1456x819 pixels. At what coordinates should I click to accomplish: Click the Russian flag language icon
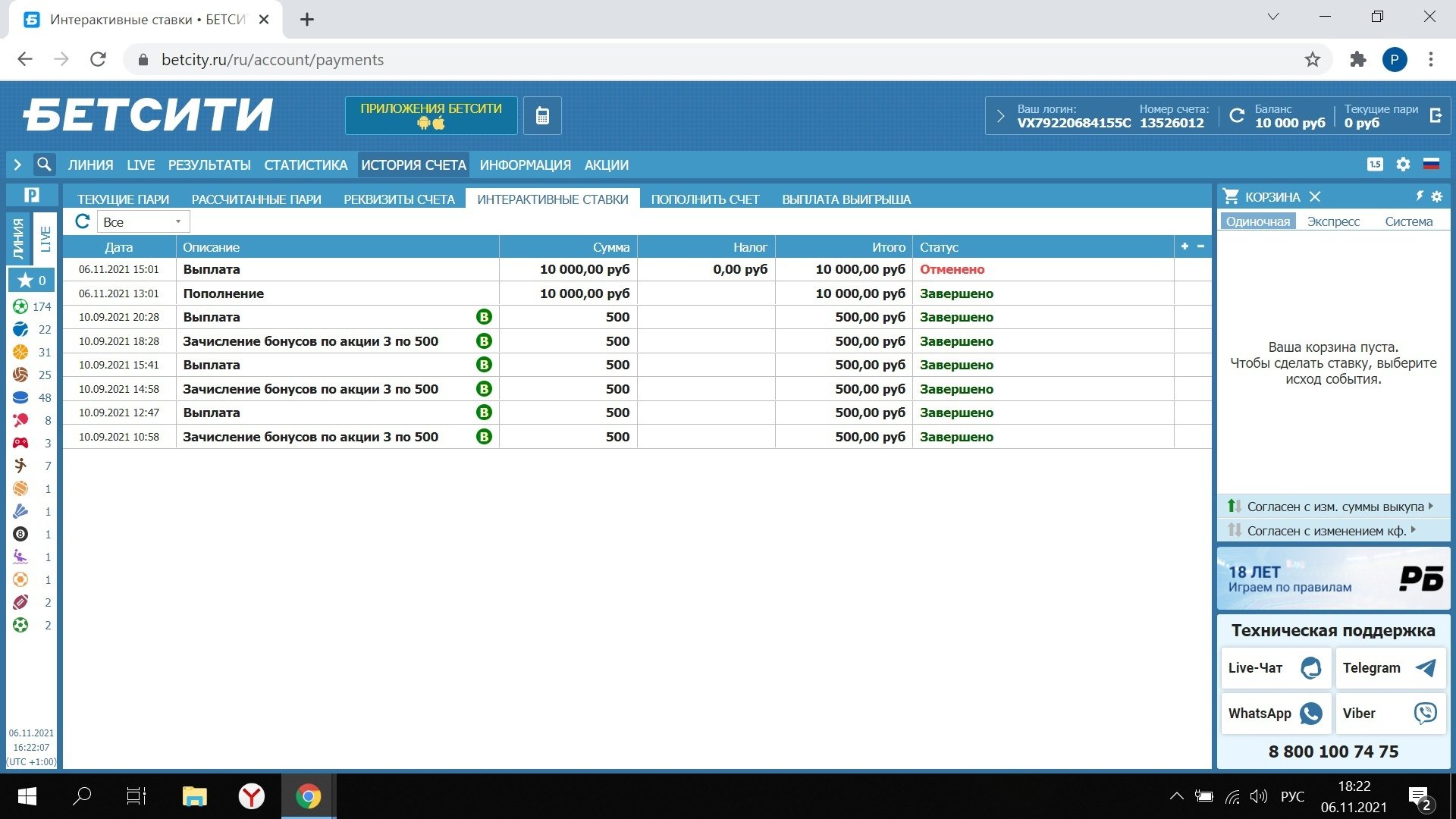click(1431, 165)
